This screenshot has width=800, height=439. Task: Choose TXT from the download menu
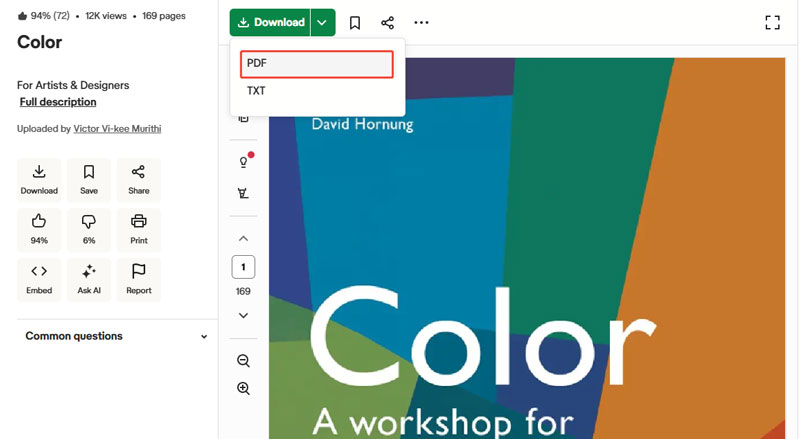(316, 91)
